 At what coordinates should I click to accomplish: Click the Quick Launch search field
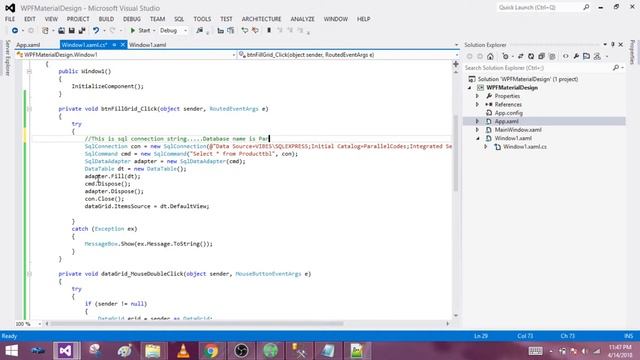pos(540,7)
